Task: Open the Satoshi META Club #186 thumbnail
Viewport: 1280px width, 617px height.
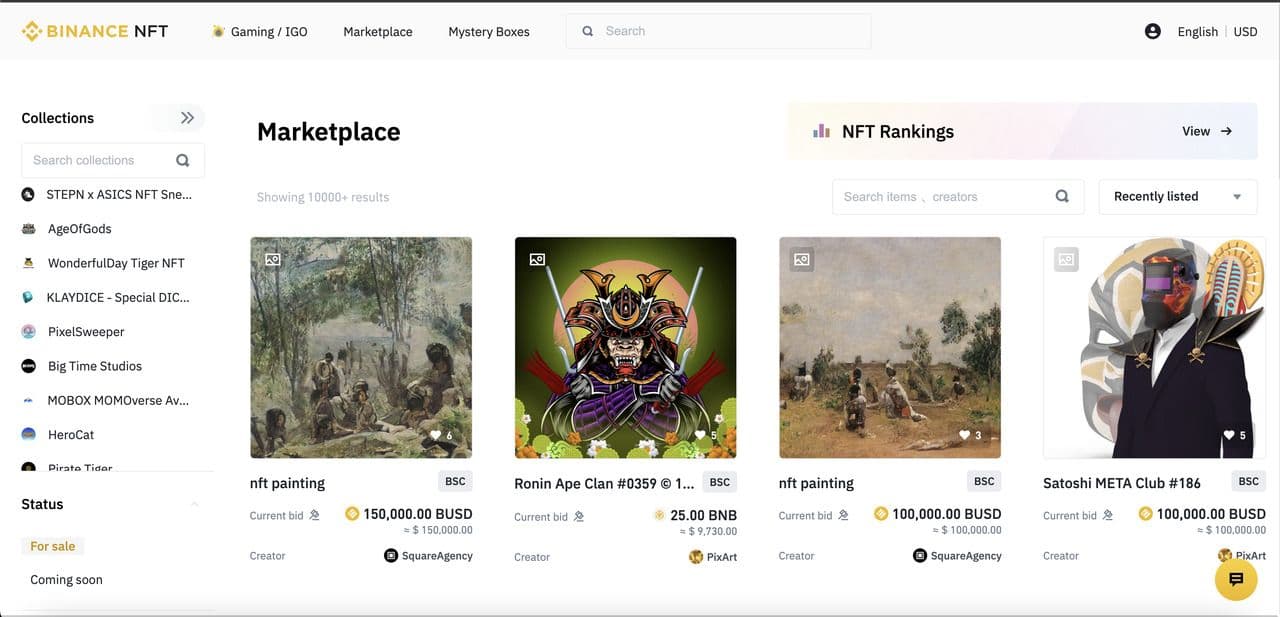Action: 1153,347
